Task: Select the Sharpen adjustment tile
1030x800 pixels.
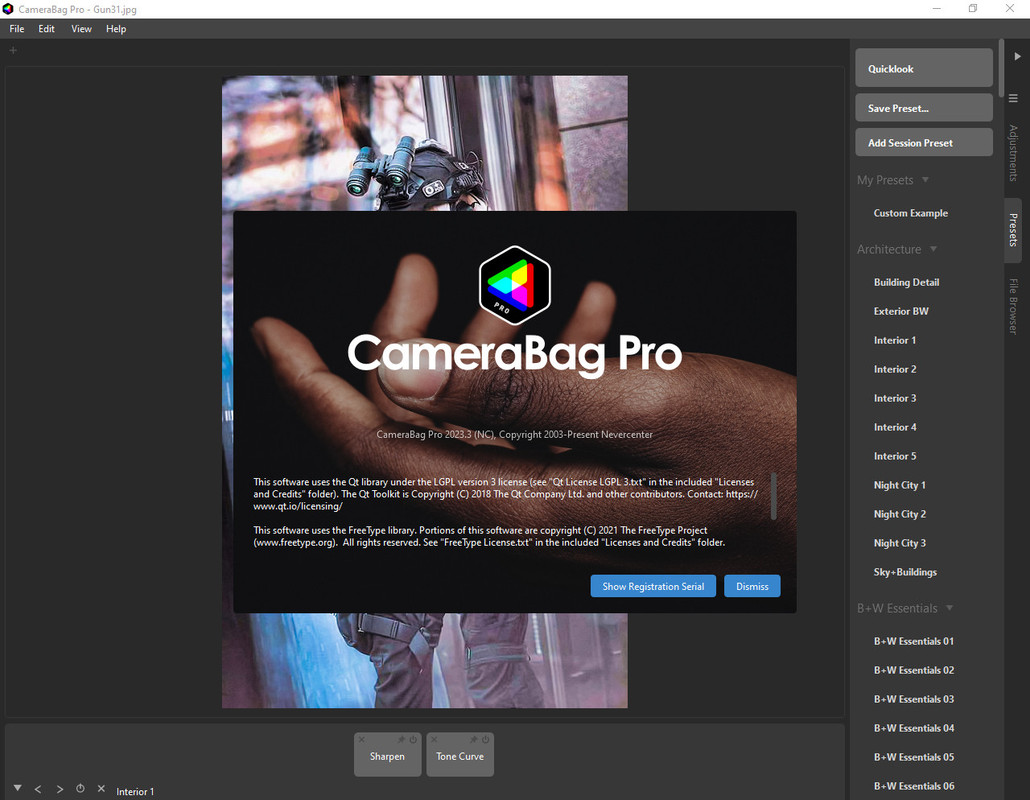Action: [388, 755]
